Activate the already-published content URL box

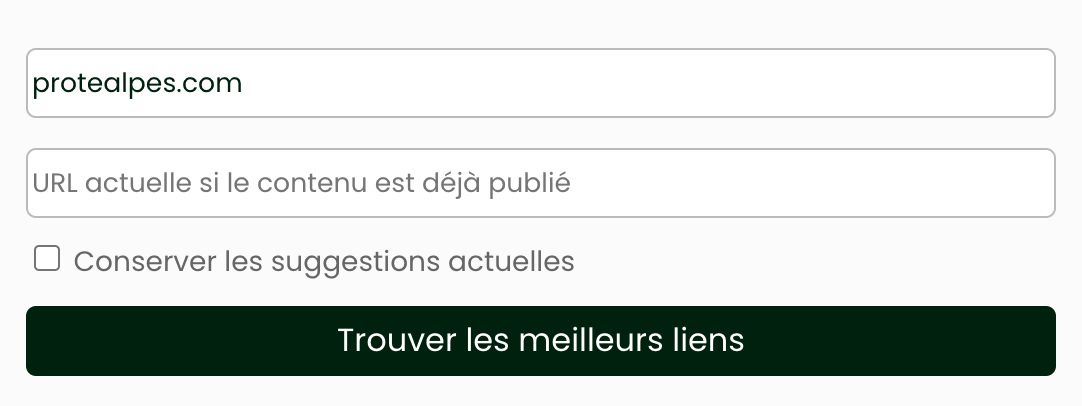coord(540,183)
